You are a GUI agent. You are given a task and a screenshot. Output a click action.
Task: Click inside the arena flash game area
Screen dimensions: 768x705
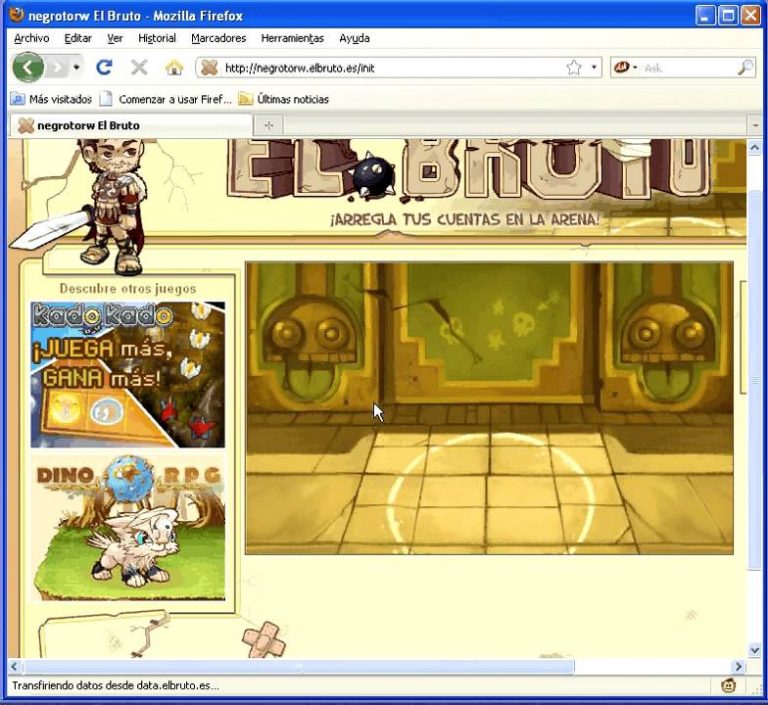[489, 408]
